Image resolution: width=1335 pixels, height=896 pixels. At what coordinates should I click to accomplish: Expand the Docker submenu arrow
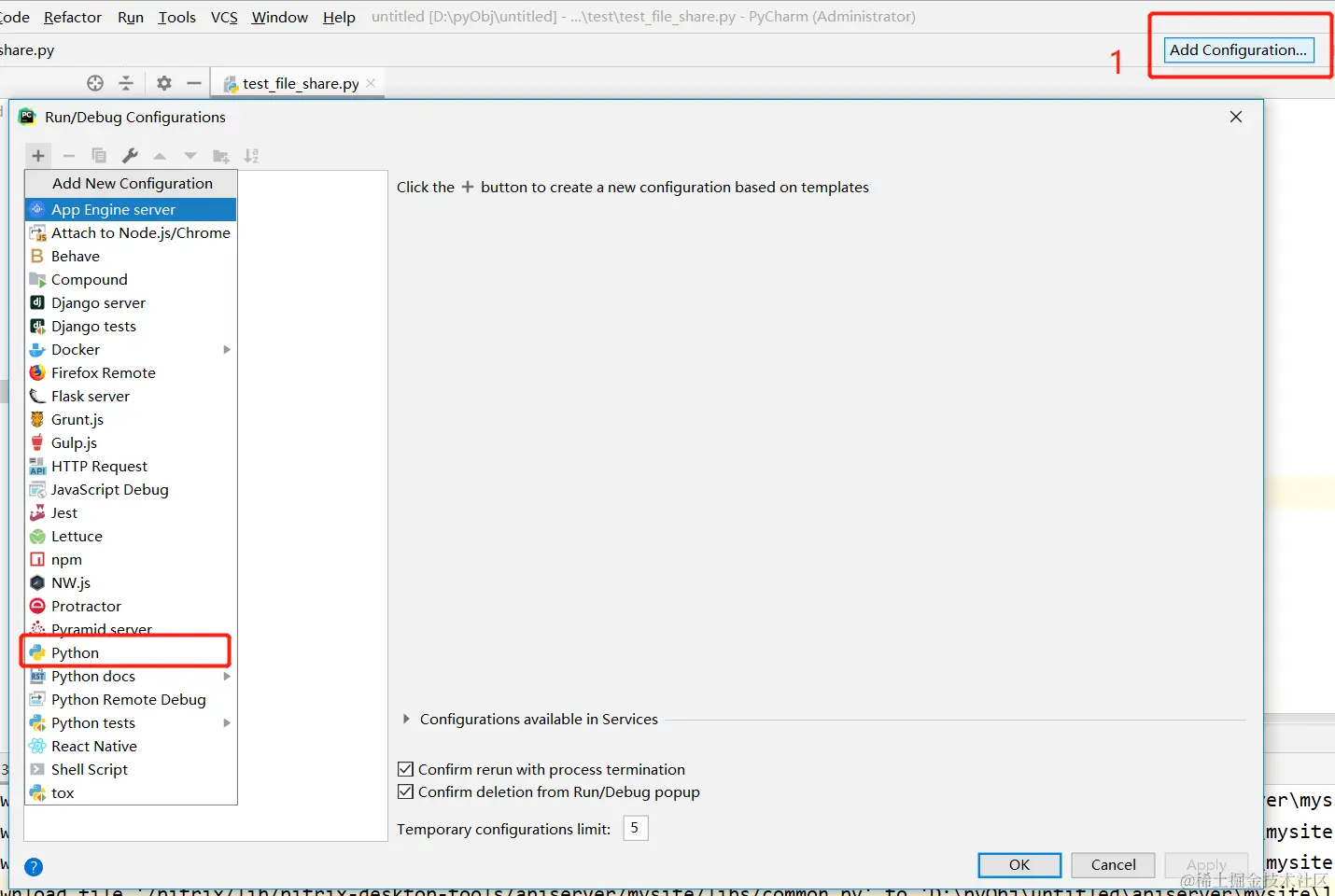pos(227,349)
